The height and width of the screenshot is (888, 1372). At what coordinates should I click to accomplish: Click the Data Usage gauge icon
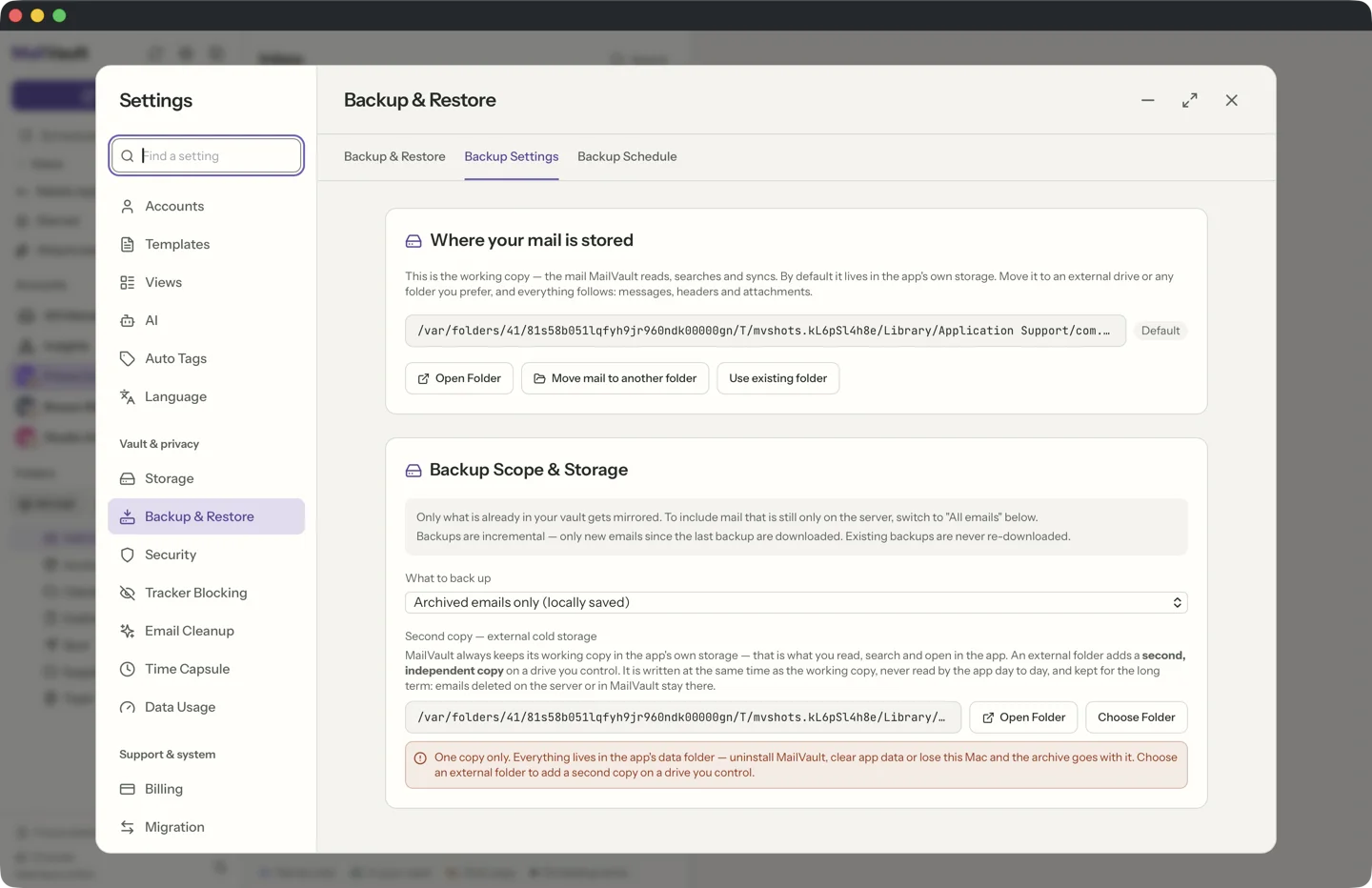[x=128, y=707]
